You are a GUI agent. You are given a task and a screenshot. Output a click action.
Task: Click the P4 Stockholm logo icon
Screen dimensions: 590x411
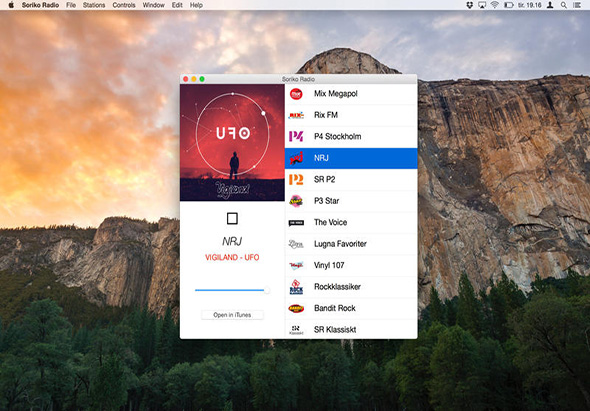[x=296, y=136]
